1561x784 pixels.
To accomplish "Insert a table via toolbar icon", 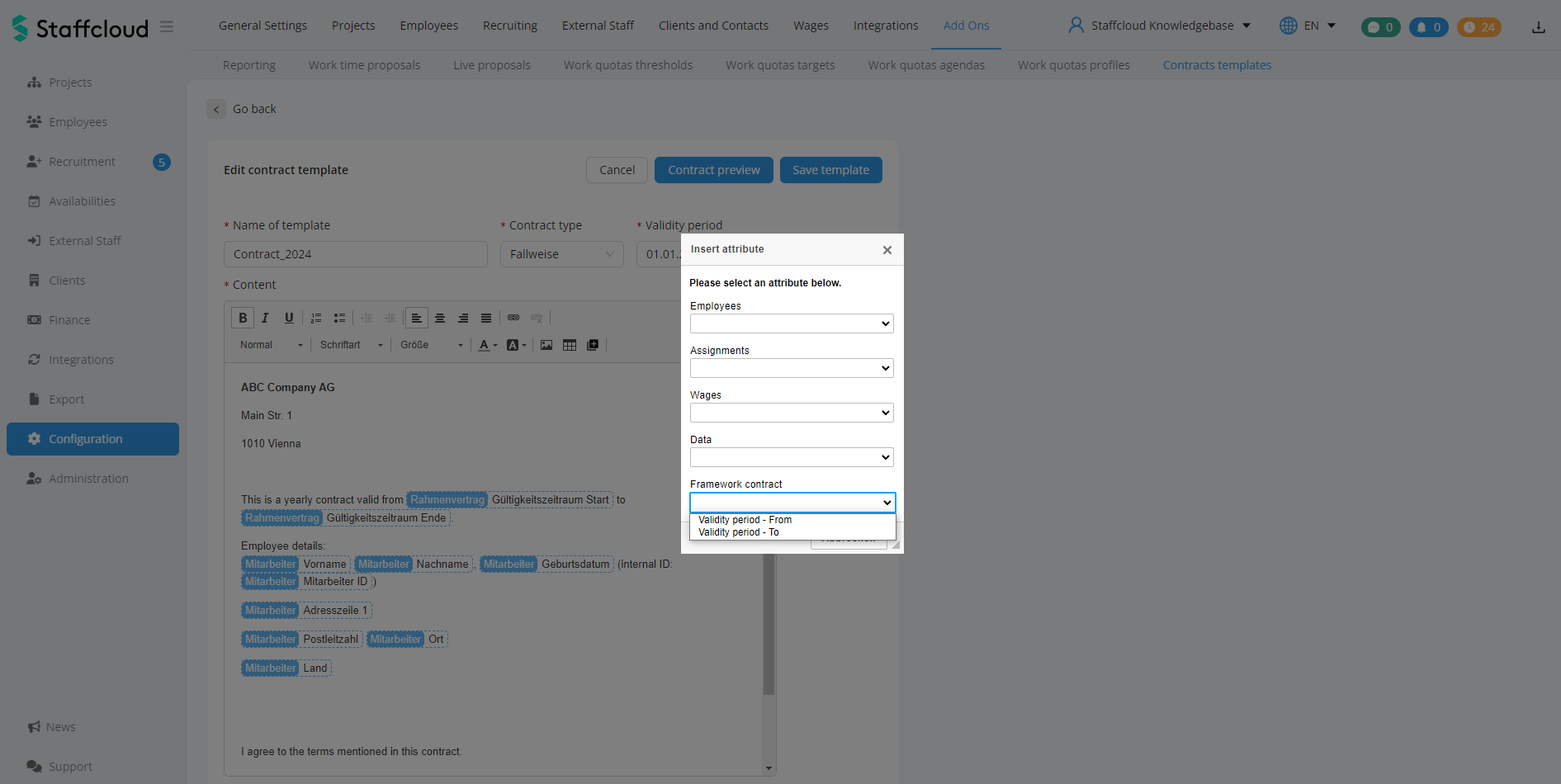I will pos(570,345).
